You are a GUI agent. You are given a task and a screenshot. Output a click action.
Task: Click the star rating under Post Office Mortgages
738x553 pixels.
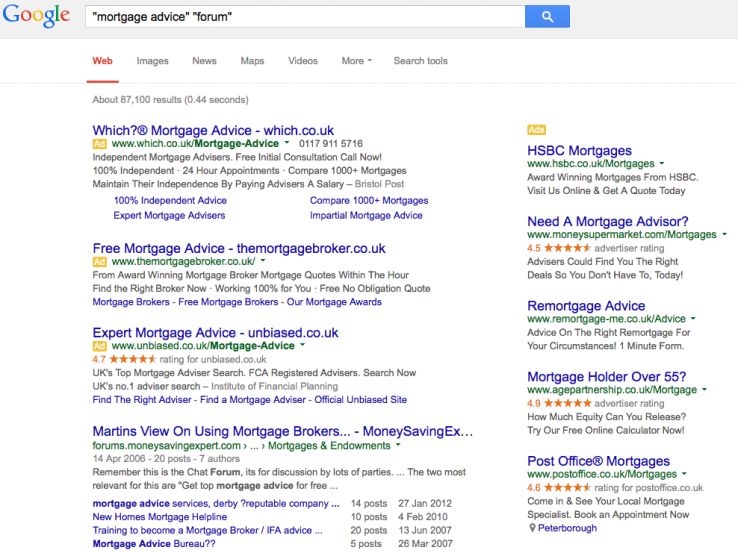(x=568, y=488)
